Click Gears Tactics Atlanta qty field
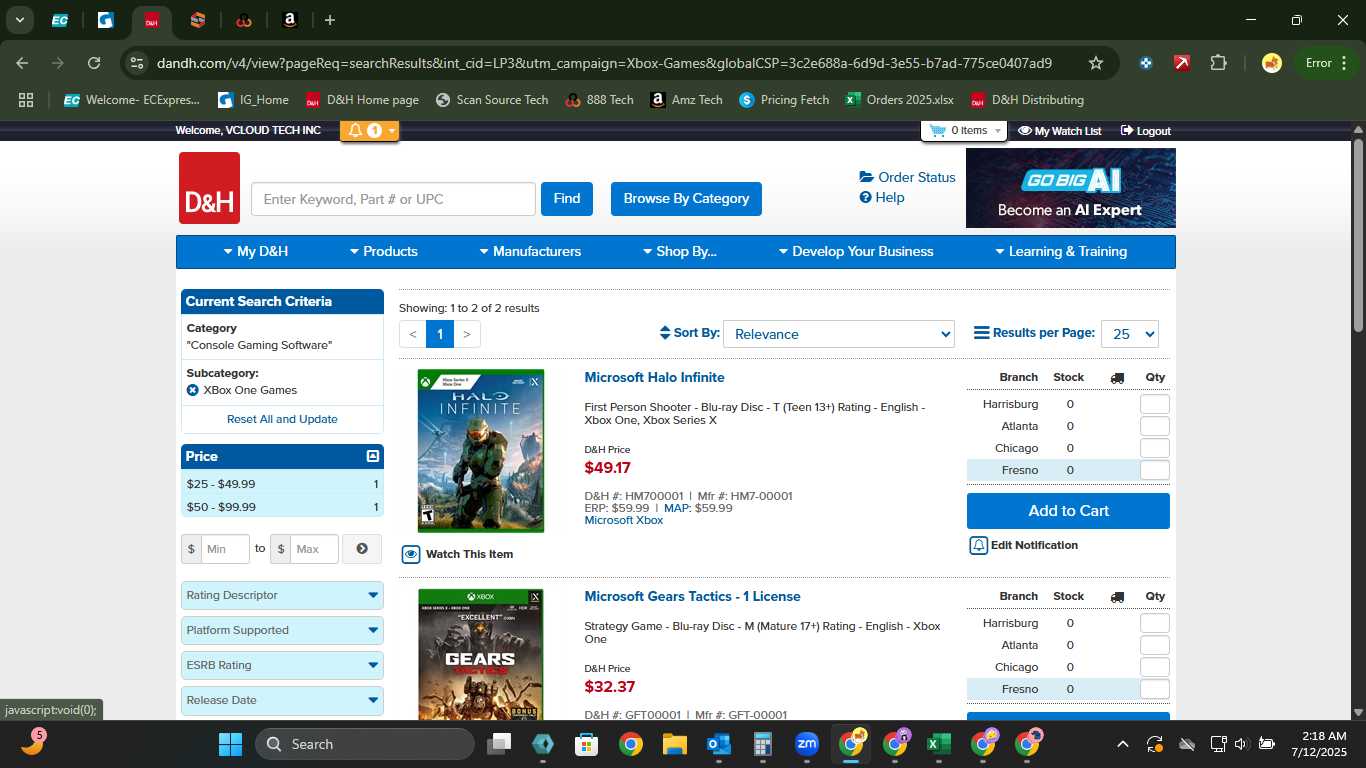Viewport: 1366px width, 768px height. (1155, 645)
